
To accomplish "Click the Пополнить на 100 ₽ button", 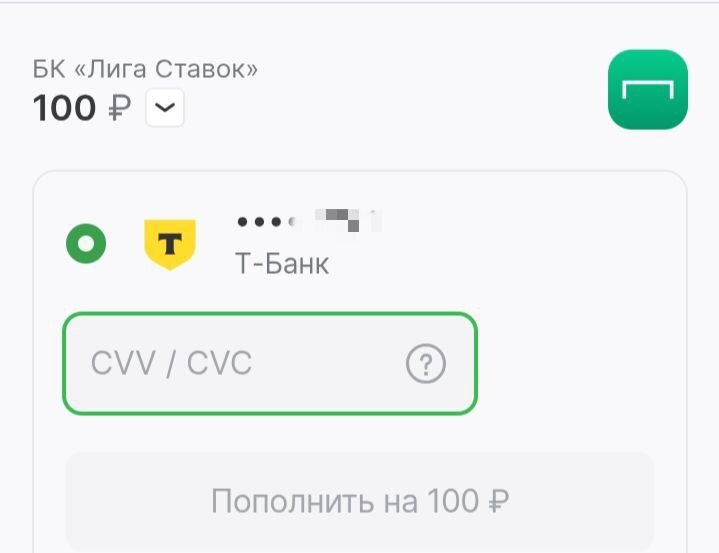I will click(360, 501).
